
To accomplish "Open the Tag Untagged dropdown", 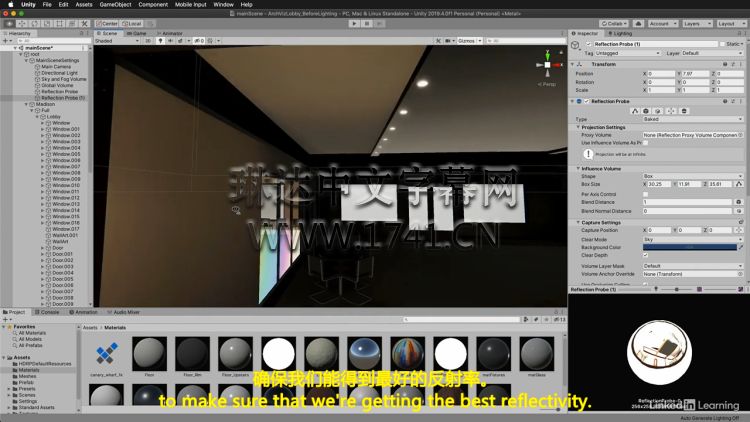I will (x=628, y=53).
